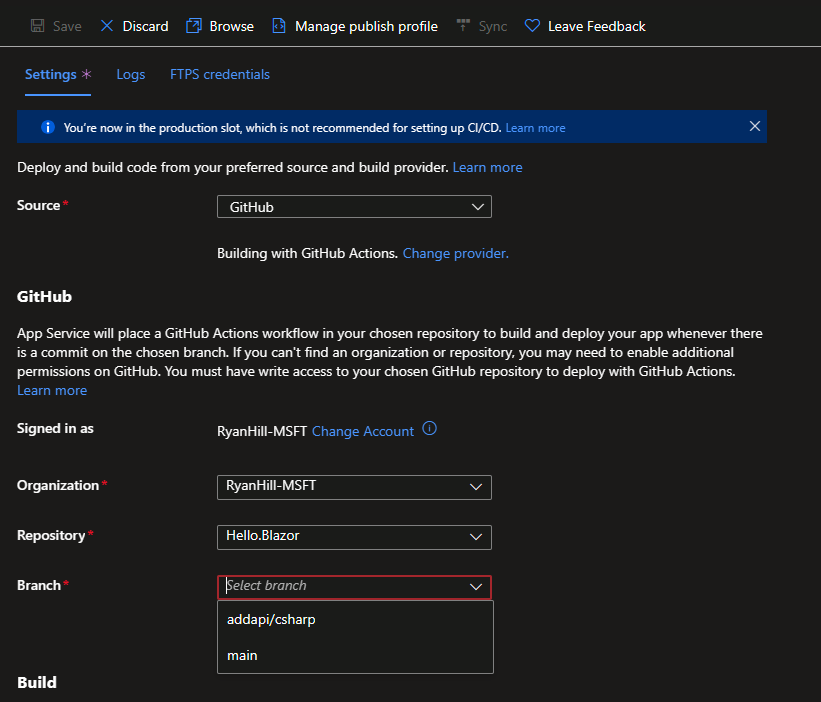Click the info icon in the production slot banner

pos(47,126)
